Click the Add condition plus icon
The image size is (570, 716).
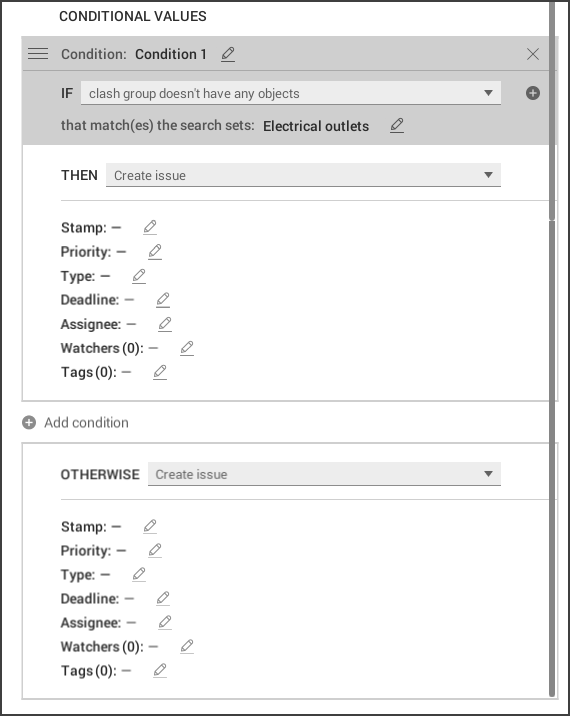click(29, 422)
